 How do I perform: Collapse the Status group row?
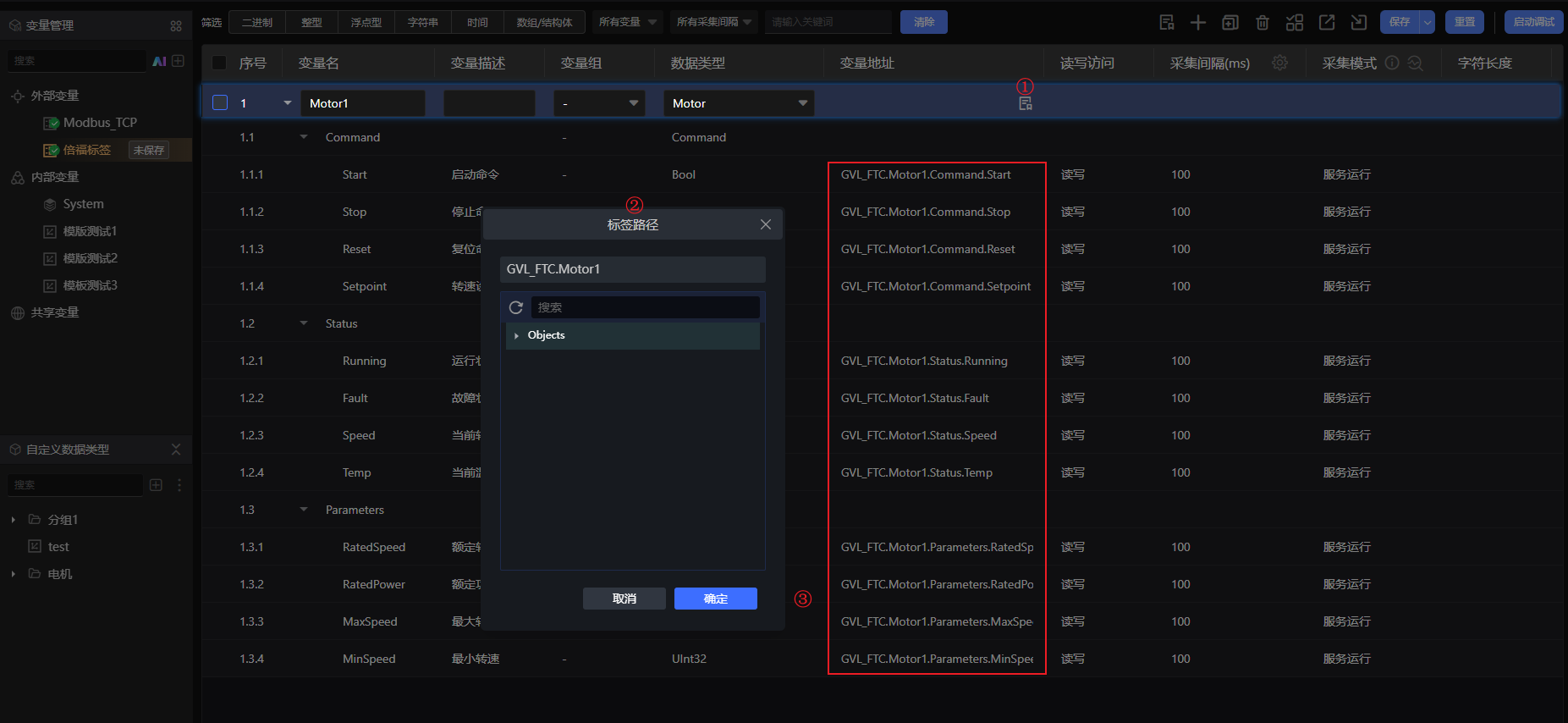304,323
